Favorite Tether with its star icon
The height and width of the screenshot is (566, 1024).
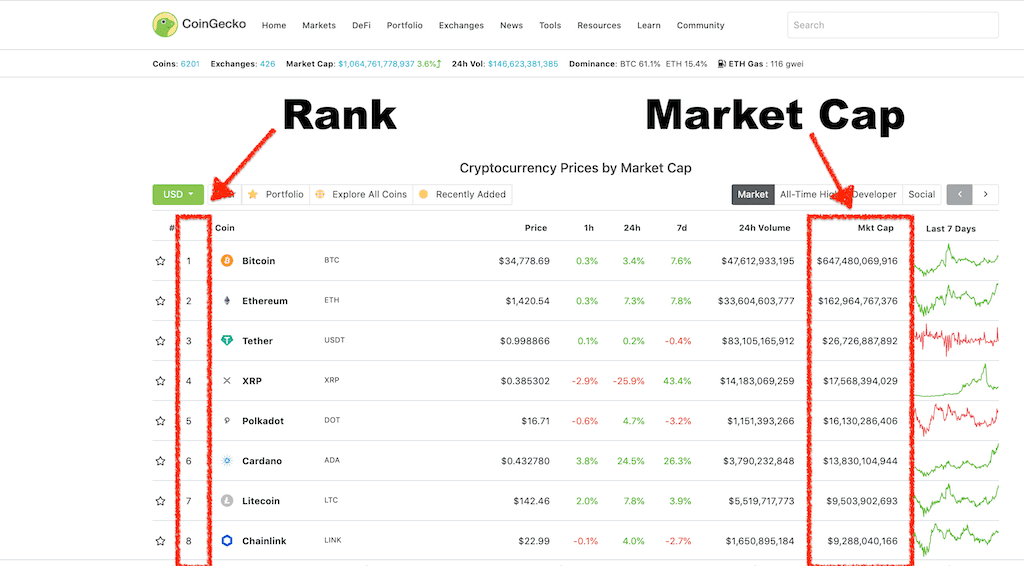[160, 341]
